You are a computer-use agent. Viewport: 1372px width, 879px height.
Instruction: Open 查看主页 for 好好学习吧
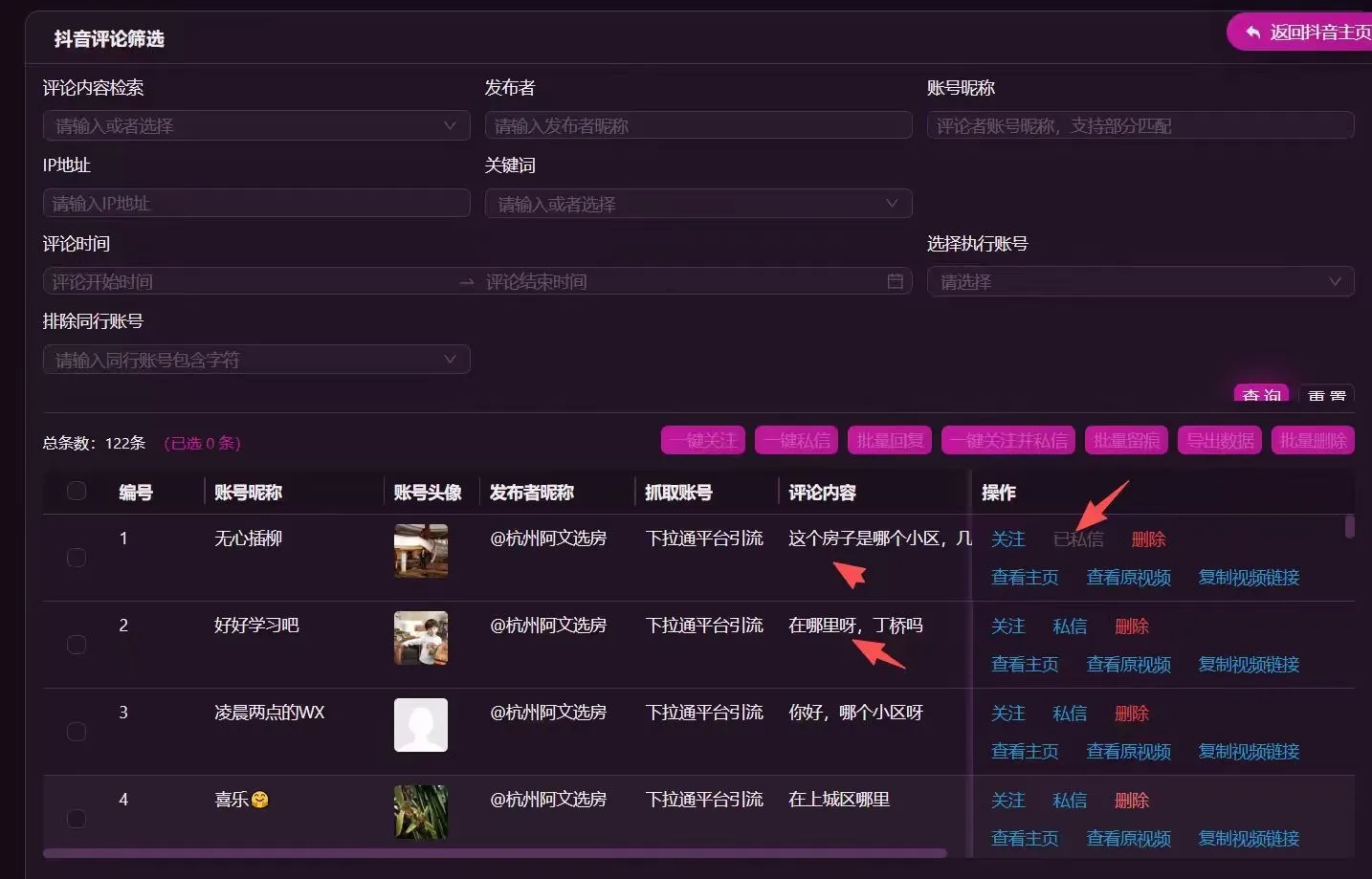pos(1025,665)
